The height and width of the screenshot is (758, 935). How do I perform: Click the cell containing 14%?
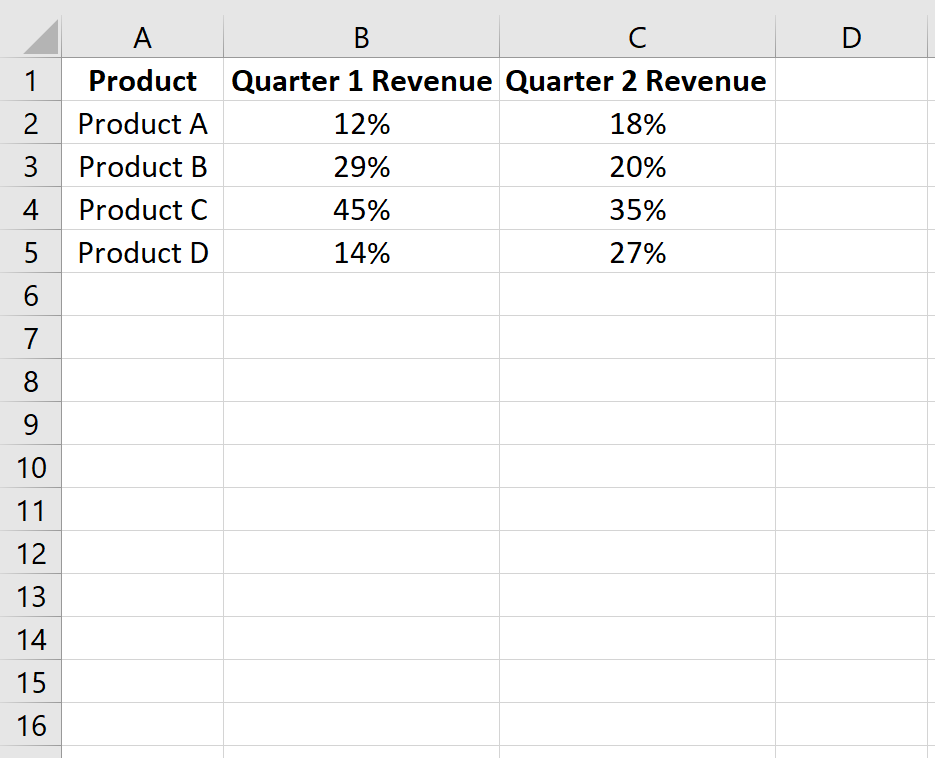(x=361, y=251)
